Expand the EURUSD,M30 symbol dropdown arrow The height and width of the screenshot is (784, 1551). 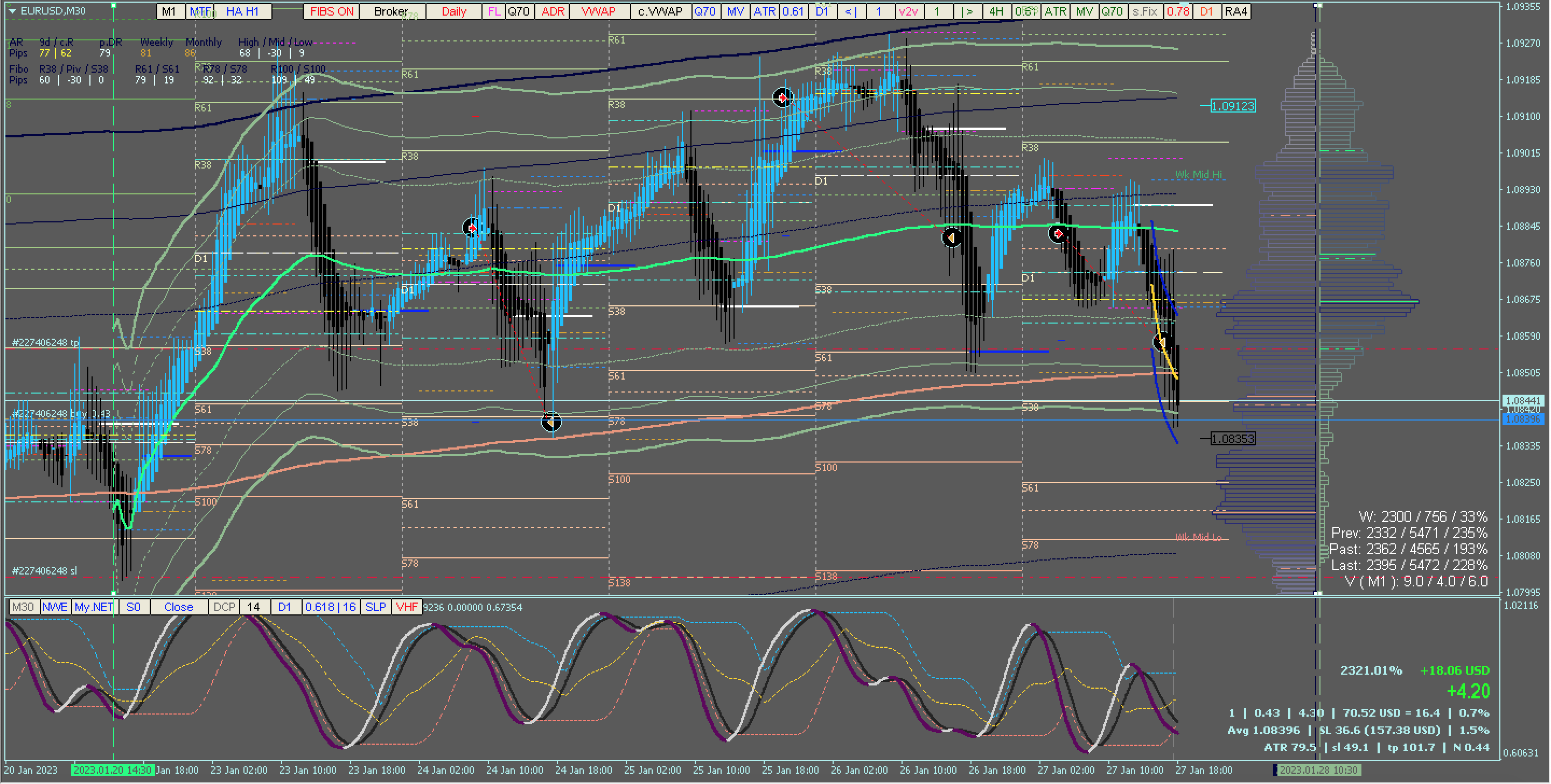point(12,11)
